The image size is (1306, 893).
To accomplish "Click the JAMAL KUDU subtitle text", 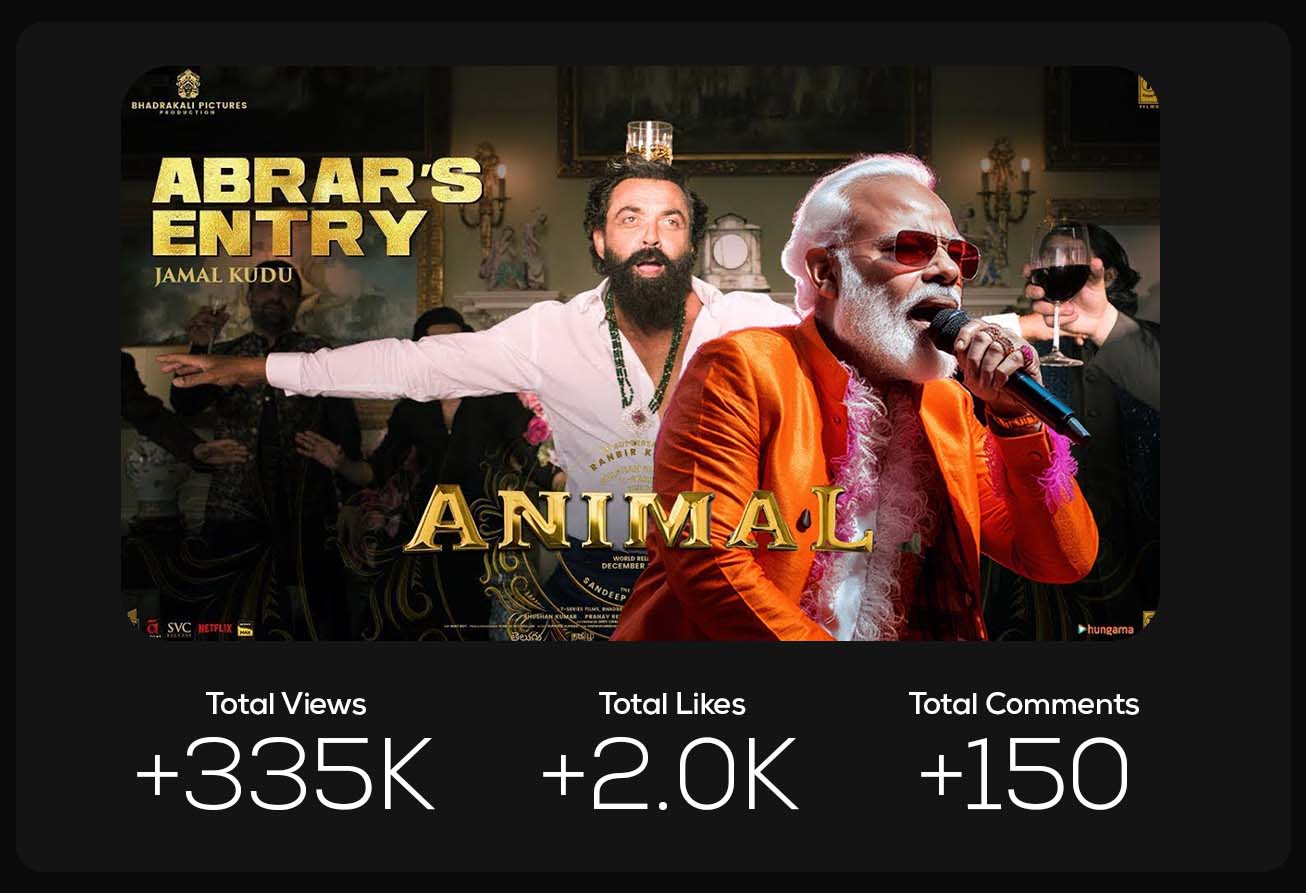I will pos(223,276).
